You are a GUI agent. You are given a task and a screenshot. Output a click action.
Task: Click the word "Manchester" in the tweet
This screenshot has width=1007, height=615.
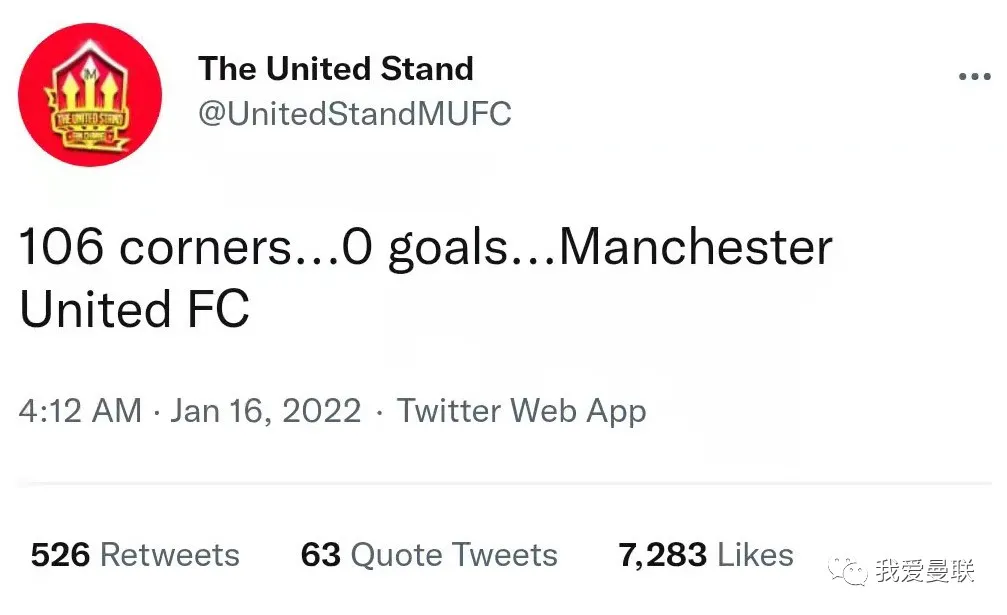(x=695, y=247)
